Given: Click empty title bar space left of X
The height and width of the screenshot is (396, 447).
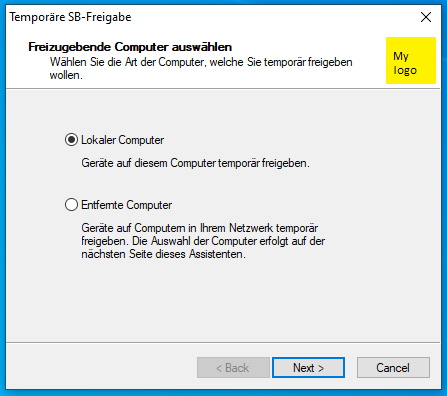Looking at the screenshot, I should [273, 17].
